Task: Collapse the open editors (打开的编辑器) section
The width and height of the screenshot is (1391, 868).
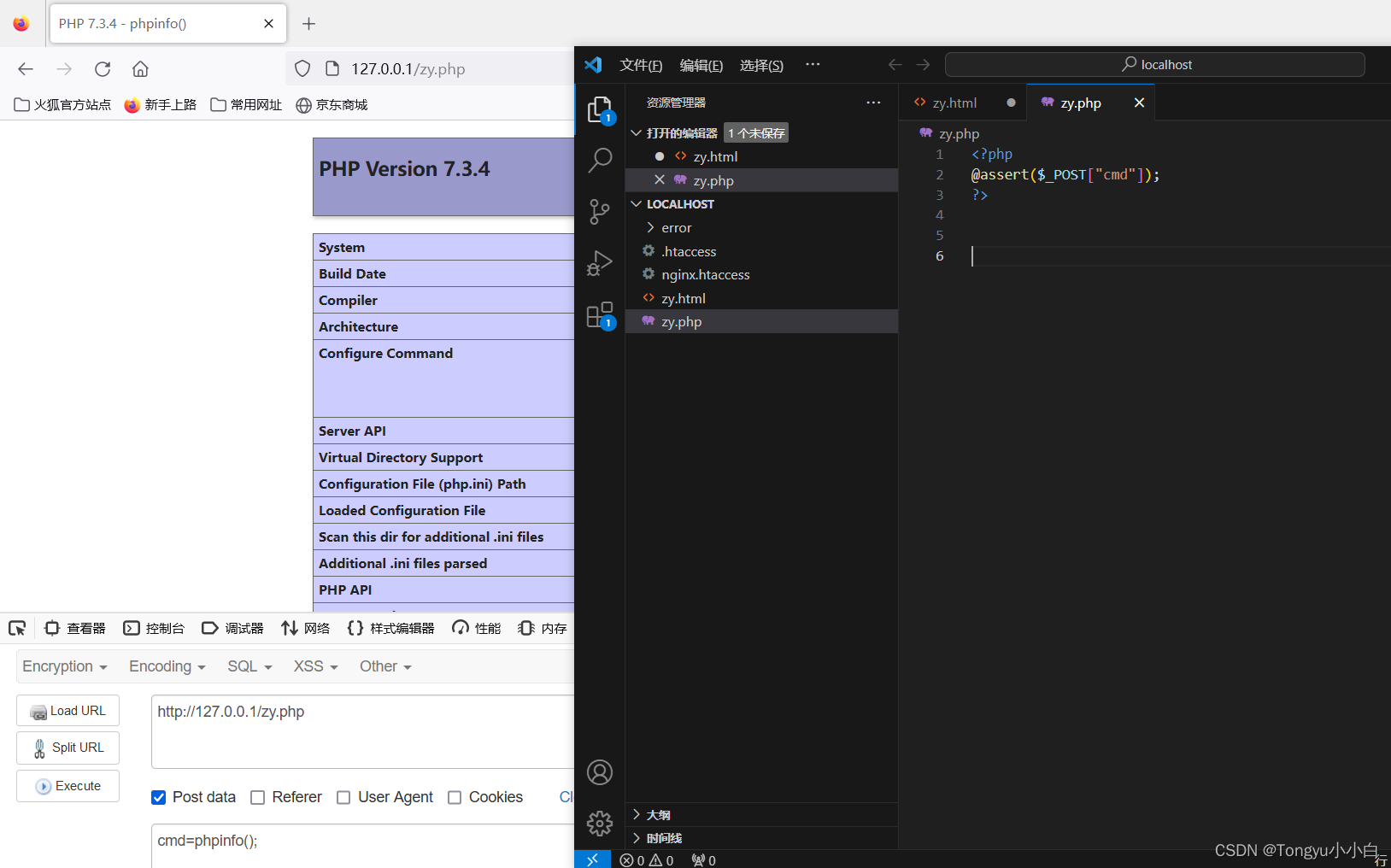Action: 682,133
